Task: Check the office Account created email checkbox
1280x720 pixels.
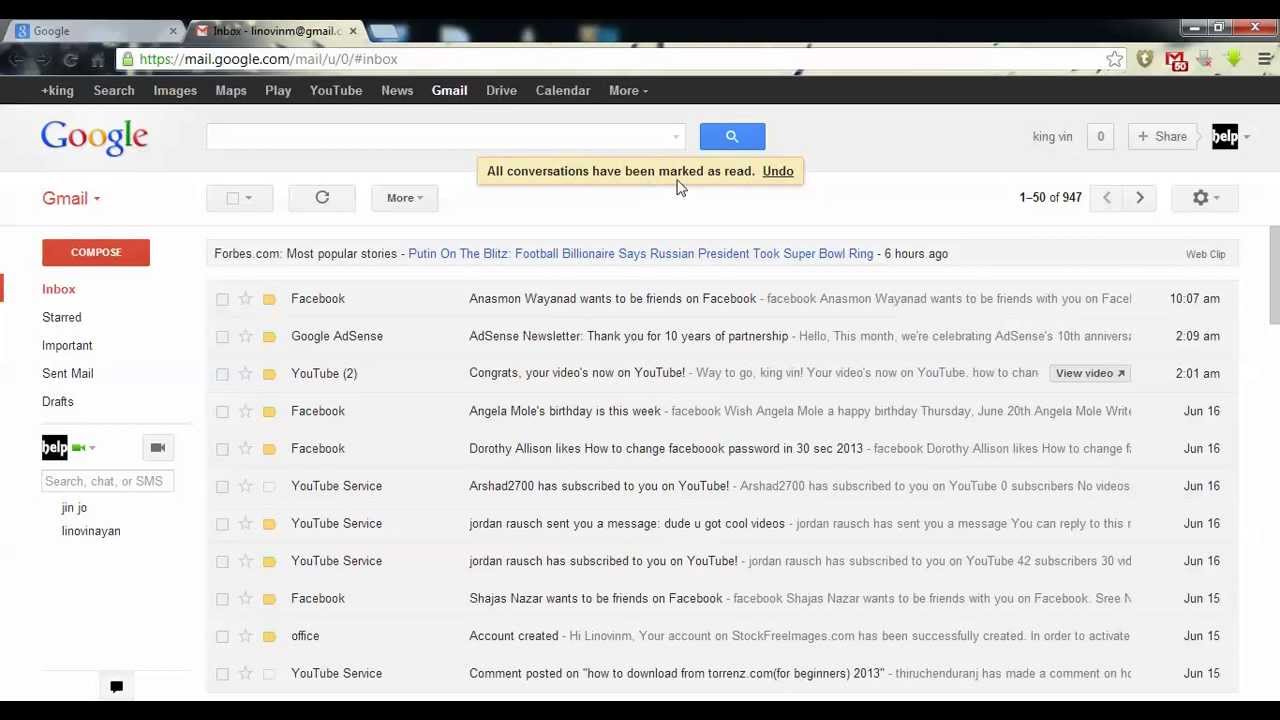Action: pos(222,636)
